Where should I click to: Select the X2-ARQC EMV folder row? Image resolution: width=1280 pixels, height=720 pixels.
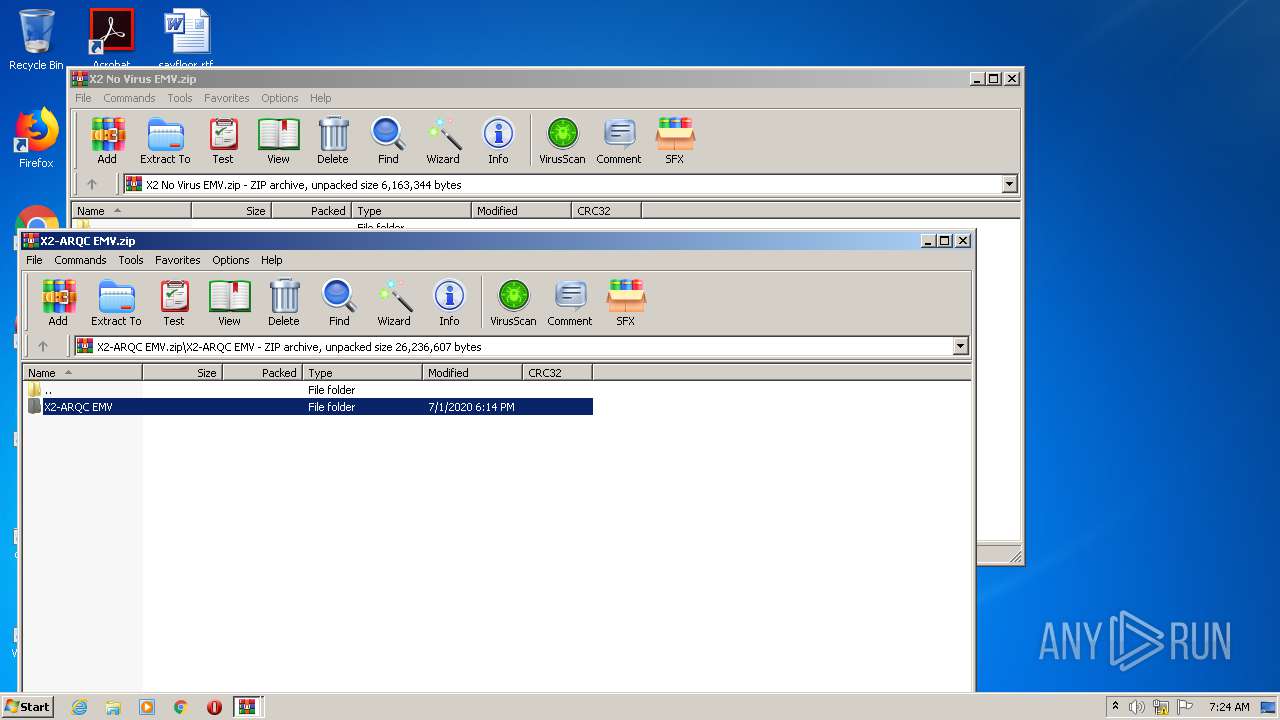pyautogui.click(x=308, y=407)
